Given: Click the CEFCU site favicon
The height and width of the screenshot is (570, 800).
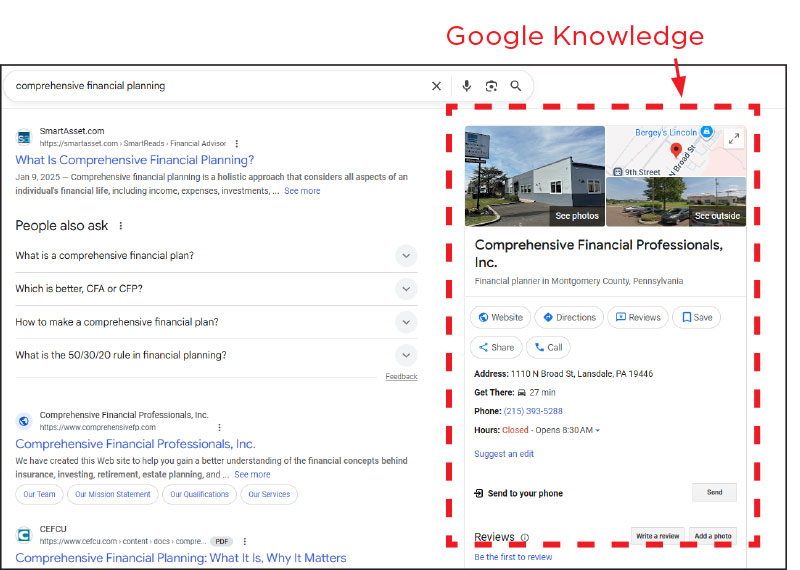Looking at the screenshot, I should [x=24, y=535].
